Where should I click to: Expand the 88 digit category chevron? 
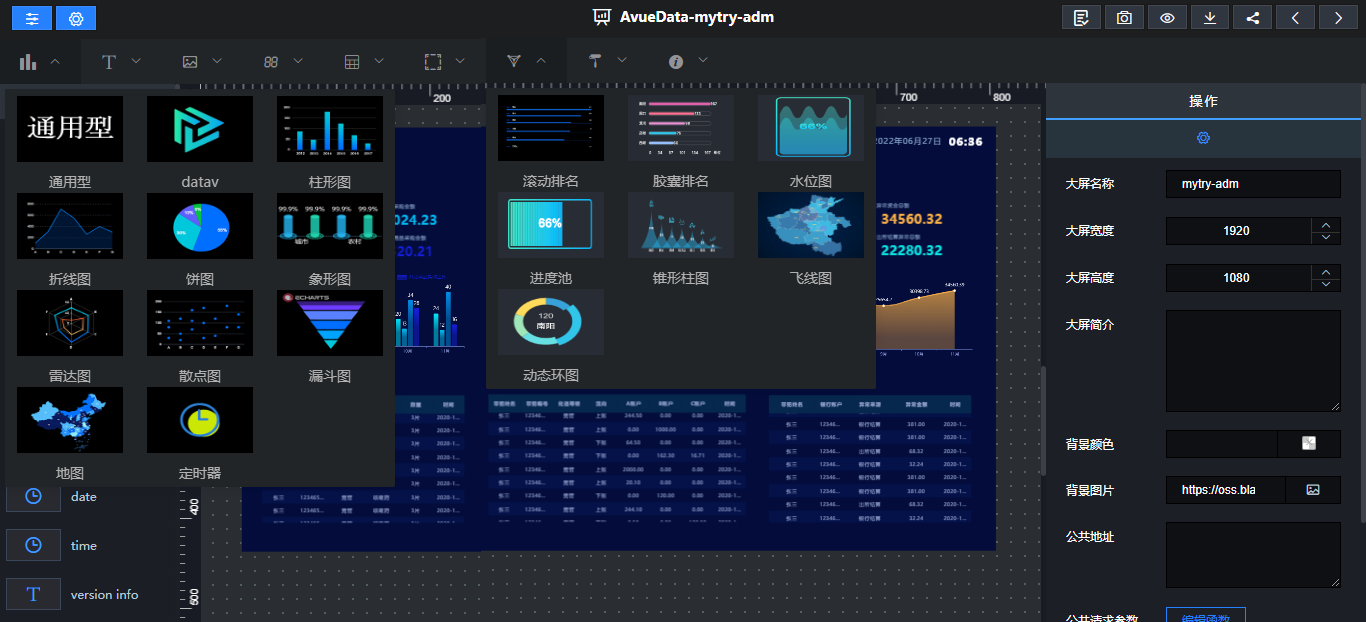point(298,61)
